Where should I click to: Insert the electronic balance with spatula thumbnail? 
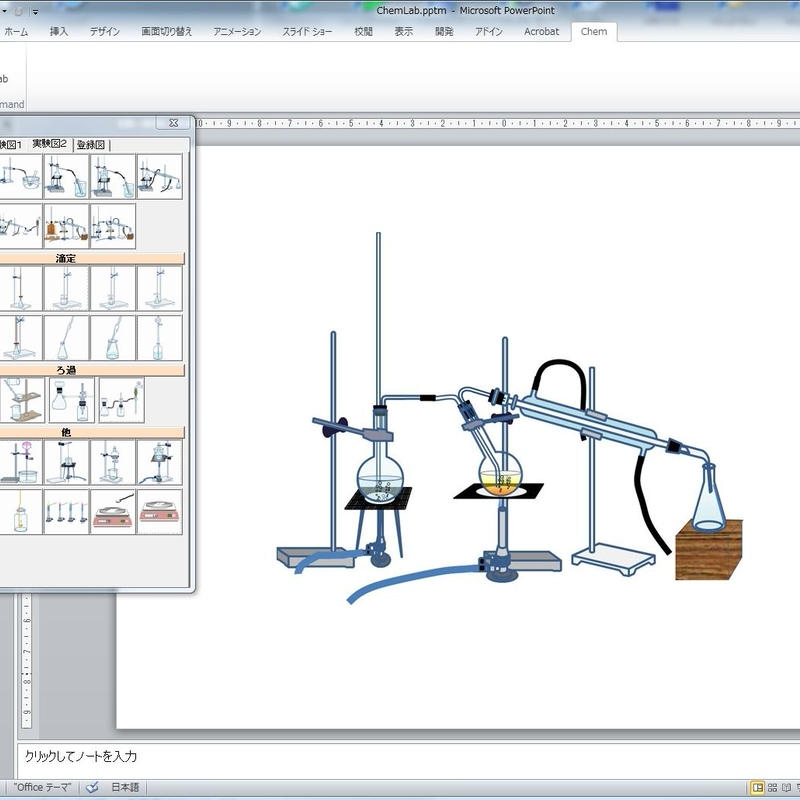(x=113, y=512)
